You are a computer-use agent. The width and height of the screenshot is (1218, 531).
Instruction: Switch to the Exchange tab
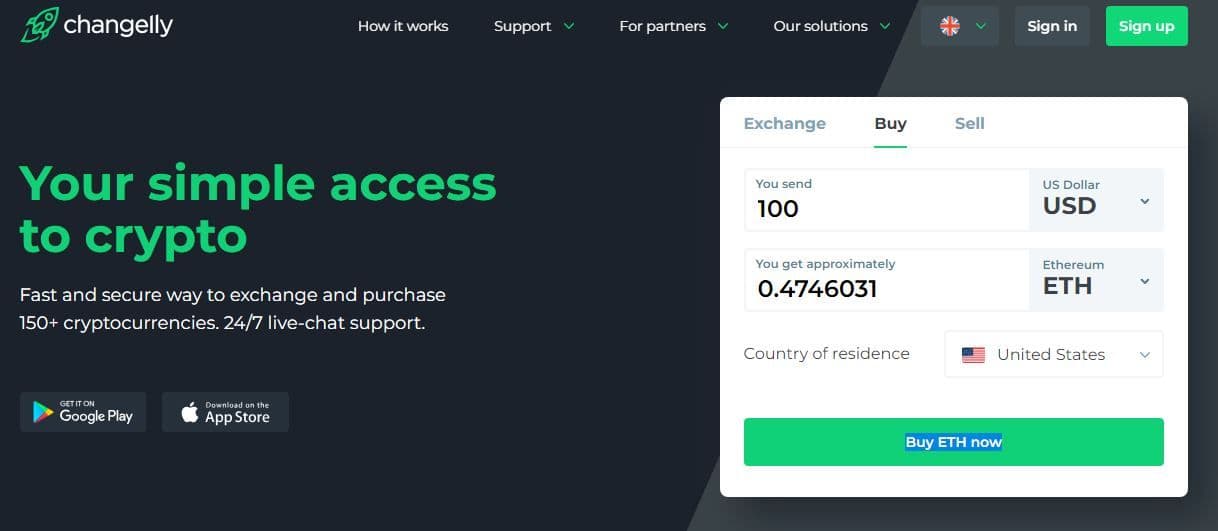tap(785, 123)
